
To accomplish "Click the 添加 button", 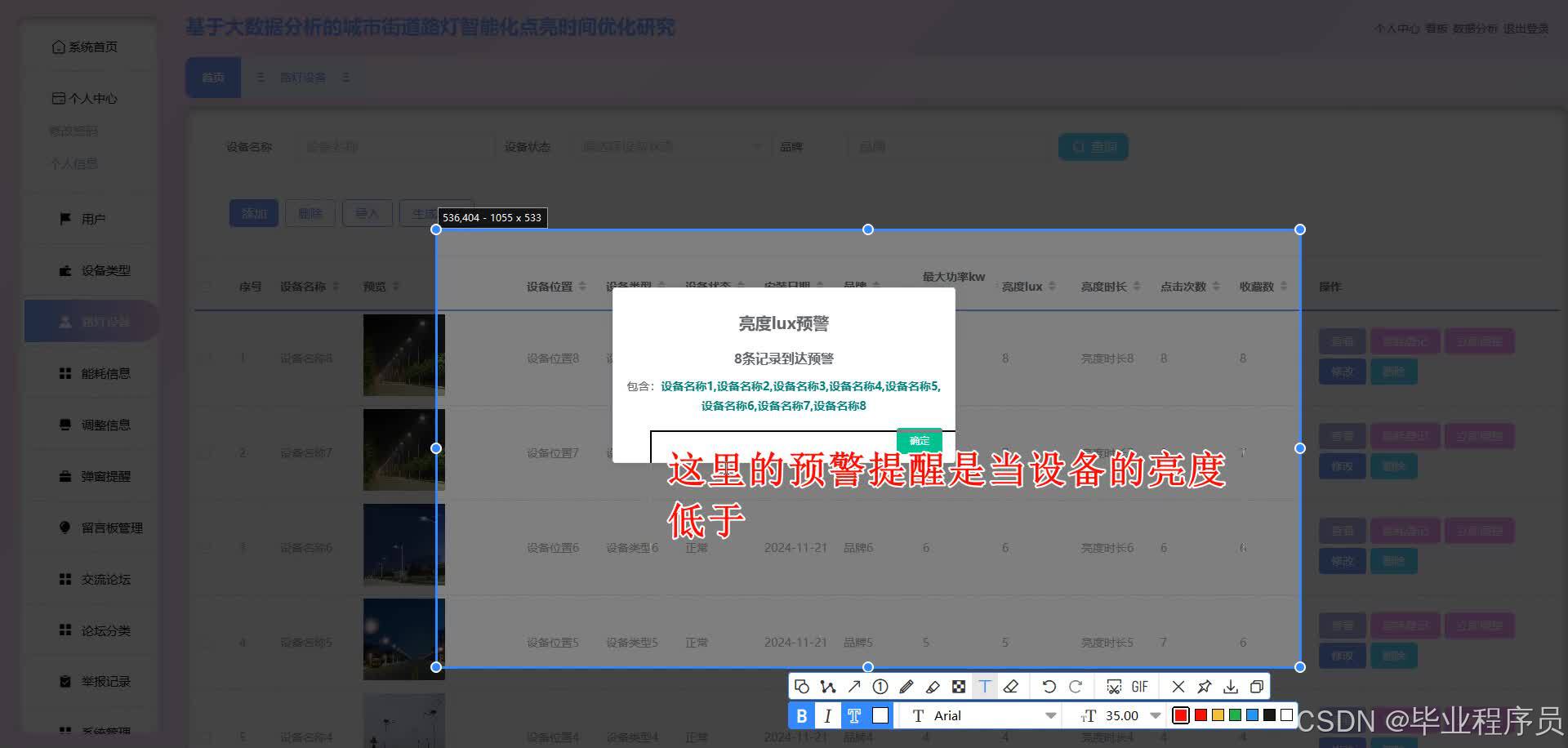I will [254, 213].
